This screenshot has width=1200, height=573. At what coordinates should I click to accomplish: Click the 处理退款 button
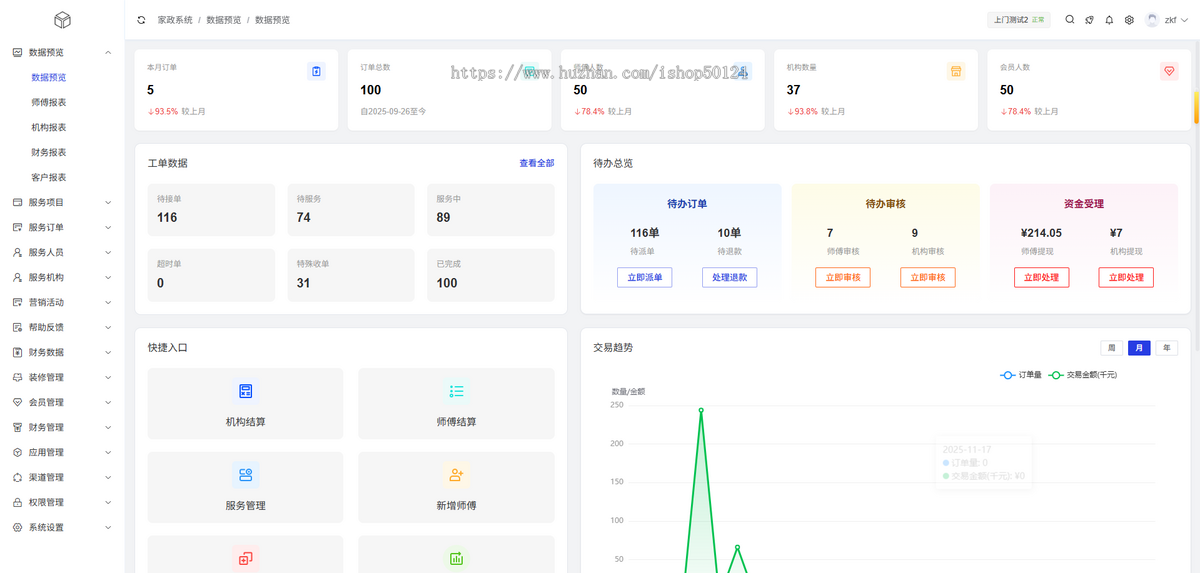click(729, 277)
